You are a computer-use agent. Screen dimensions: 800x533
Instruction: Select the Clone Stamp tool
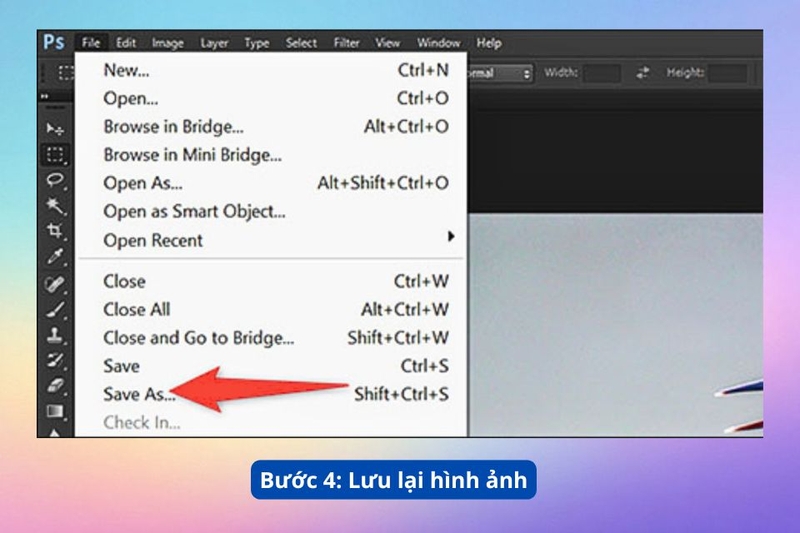[55, 335]
